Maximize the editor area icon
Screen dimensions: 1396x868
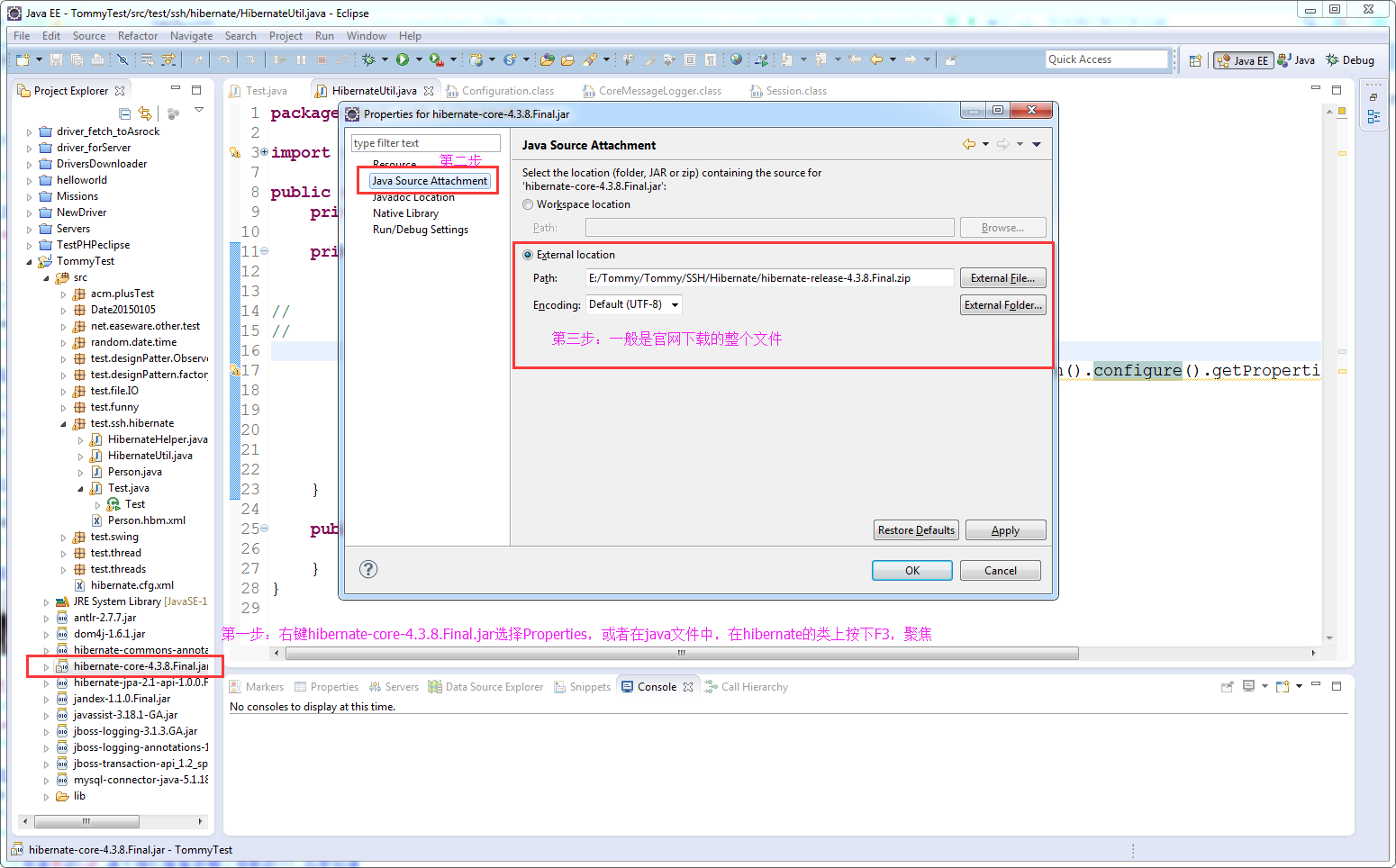[1337, 89]
